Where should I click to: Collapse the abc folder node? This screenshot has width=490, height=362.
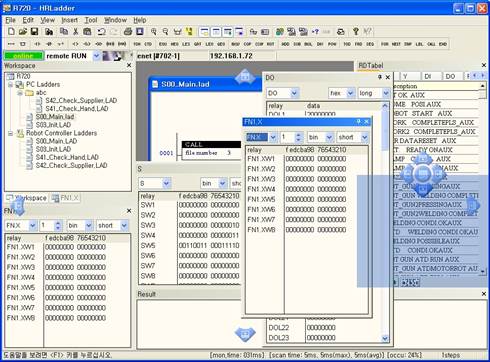click(20, 93)
